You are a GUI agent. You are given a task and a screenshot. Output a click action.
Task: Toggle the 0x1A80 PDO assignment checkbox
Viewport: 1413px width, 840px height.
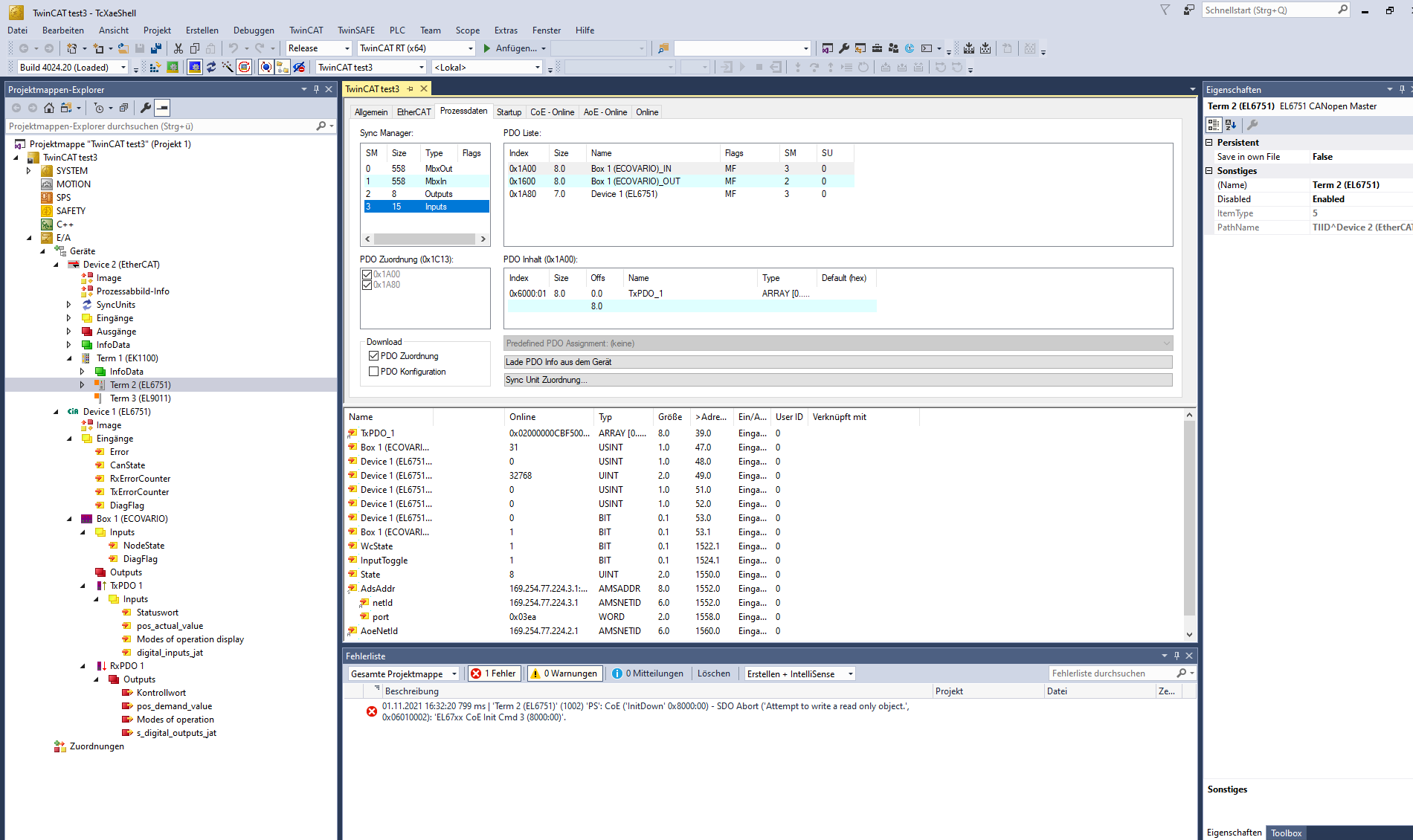pyautogui.click(x=367, y=285)
